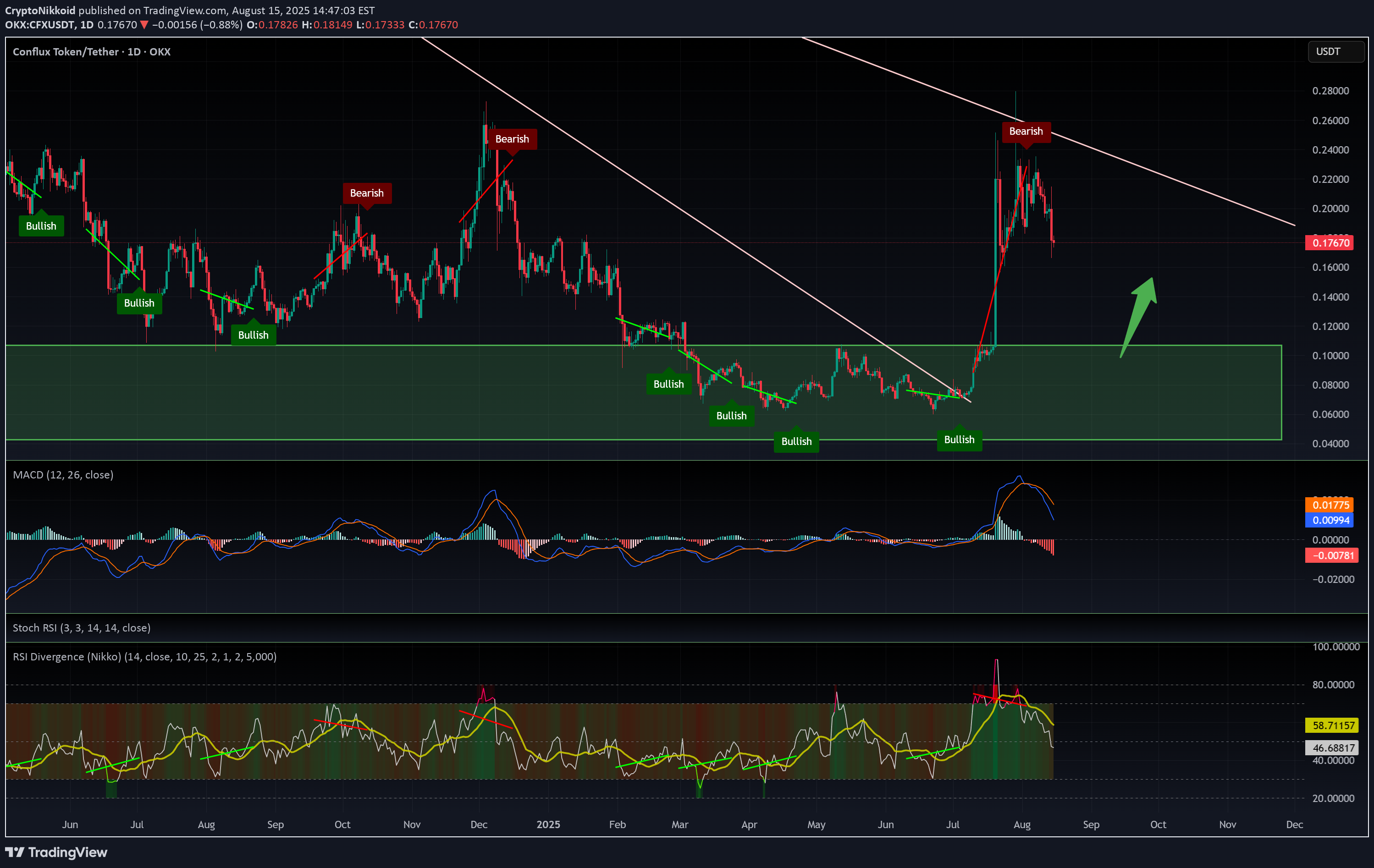Screen dimensions: 1374x868
Task: Click the 0.10000 price axis label
Action: pos(1330,355)
